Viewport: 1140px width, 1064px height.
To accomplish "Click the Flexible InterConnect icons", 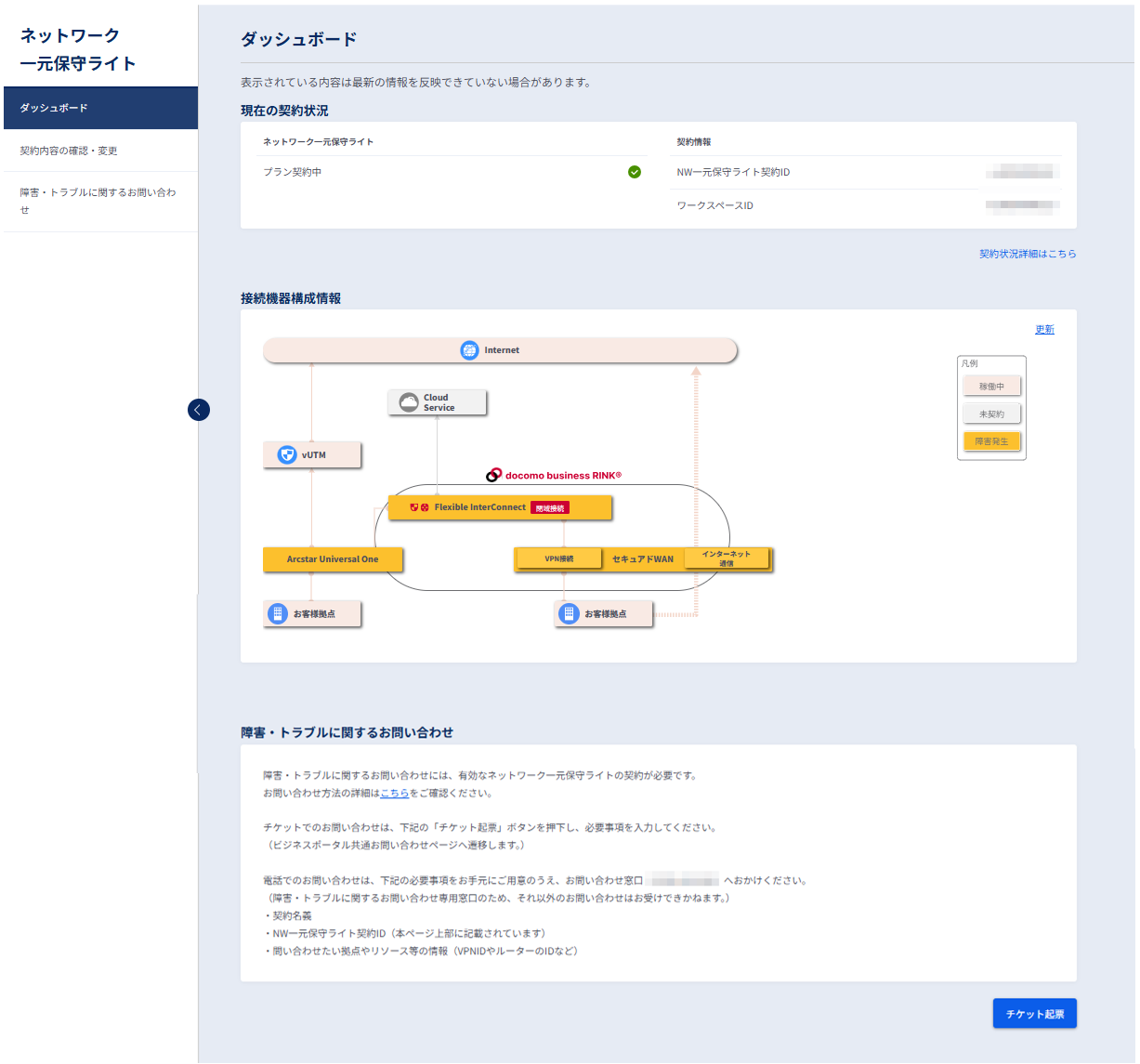I will tap(419, 507).
